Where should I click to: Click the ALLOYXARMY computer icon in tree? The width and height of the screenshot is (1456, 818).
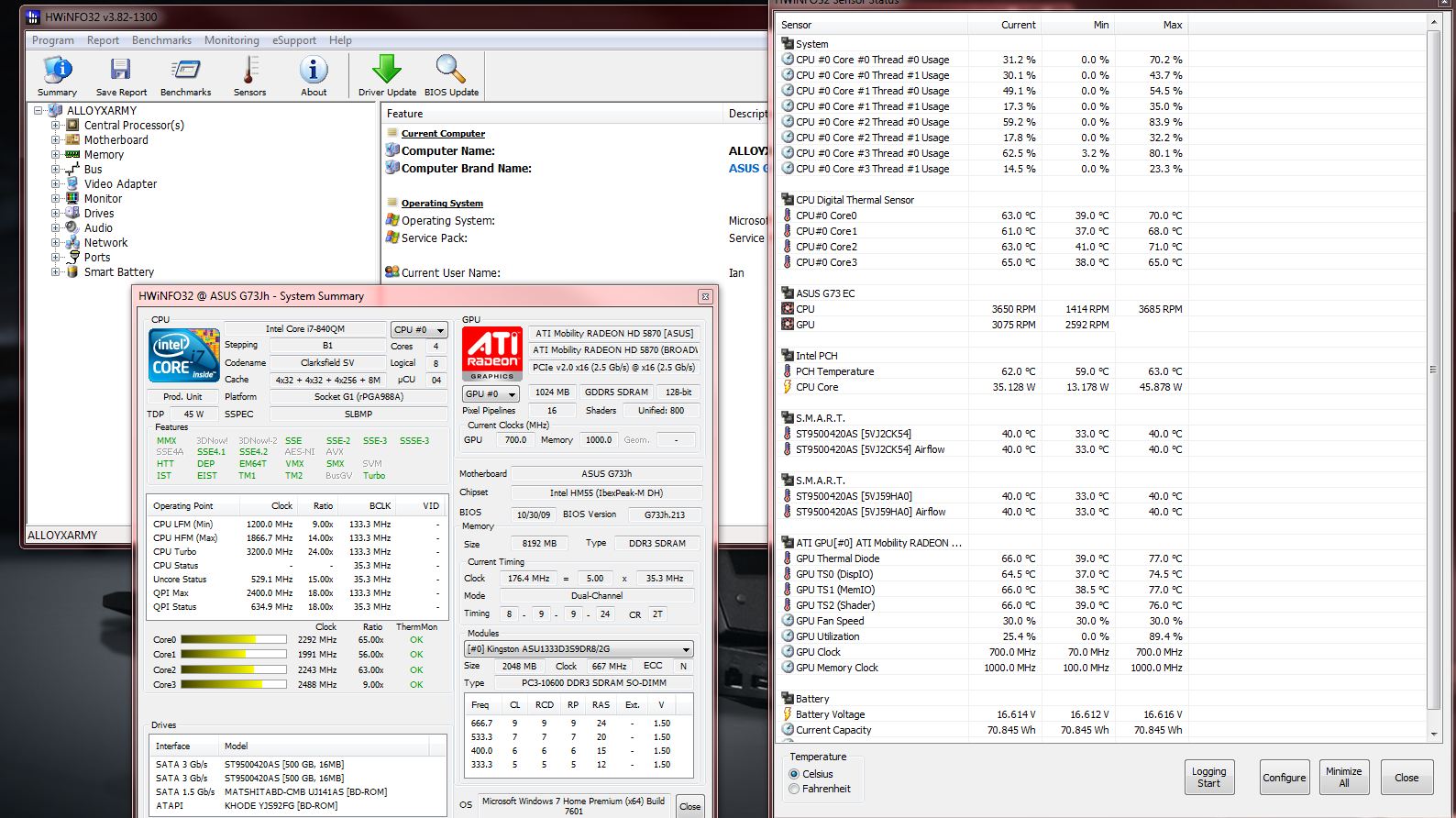point(56,110)
